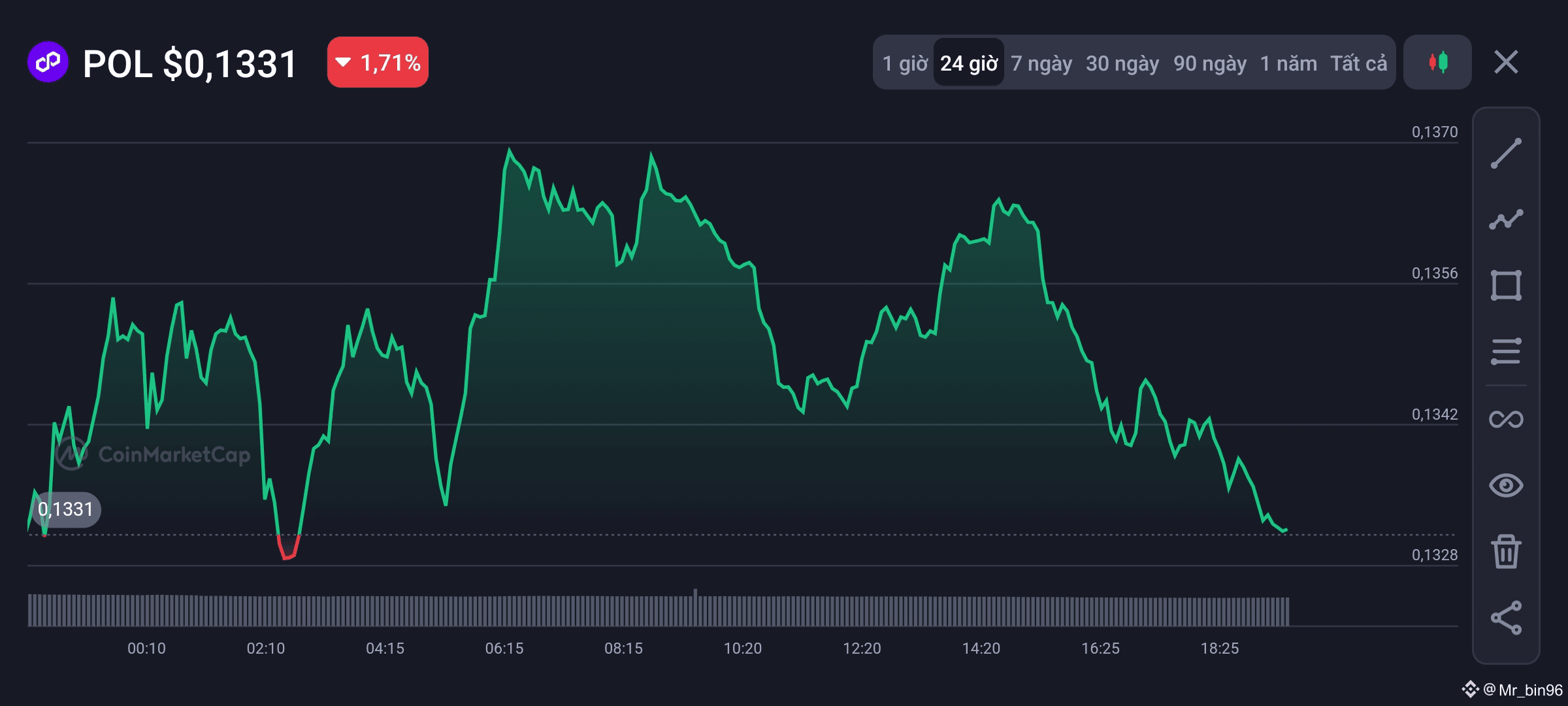Select the horizontal lines drawing tool

(1506, 351)
